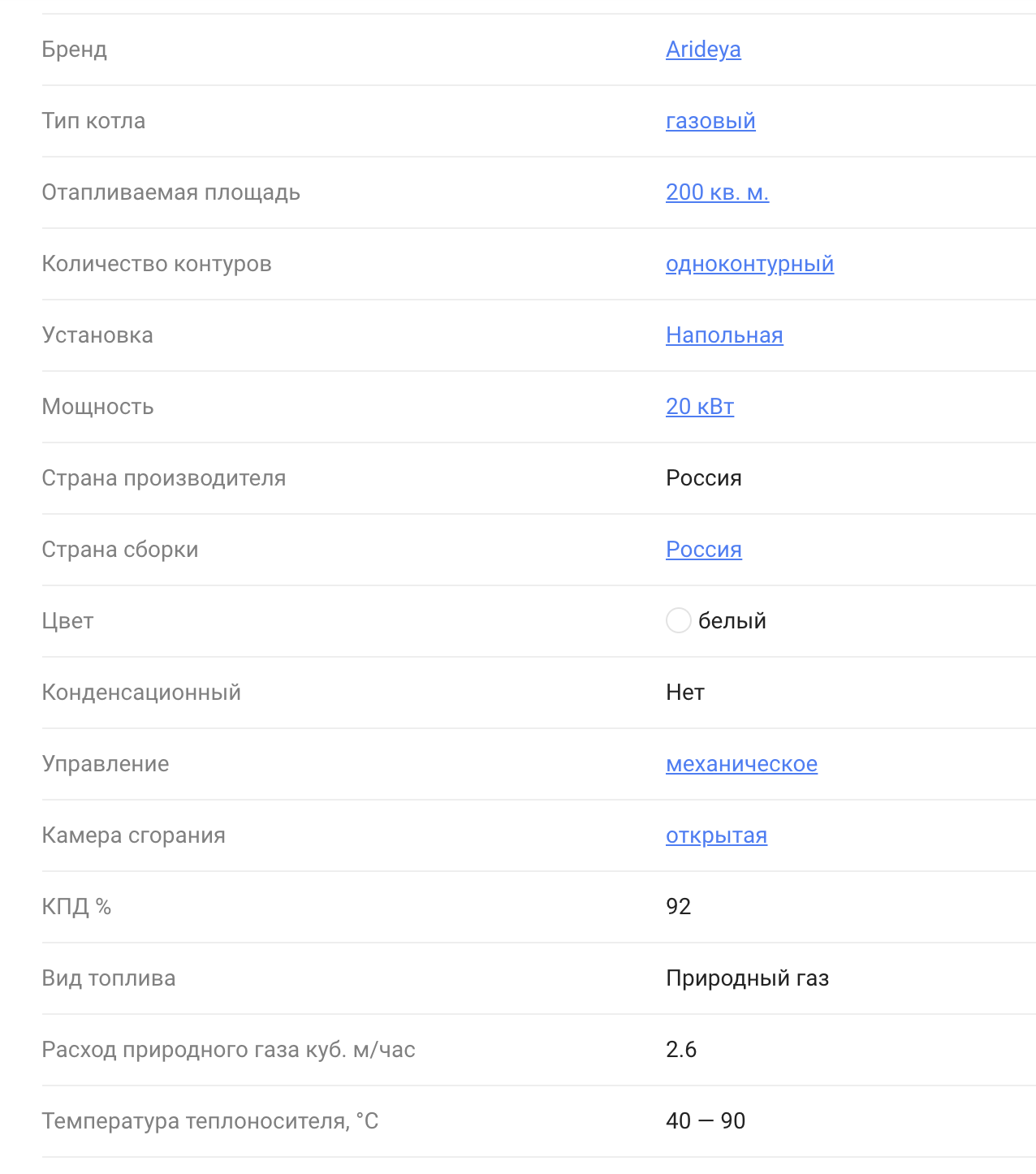
Task: Open the Напольная installation link
Action: [724, 335]
